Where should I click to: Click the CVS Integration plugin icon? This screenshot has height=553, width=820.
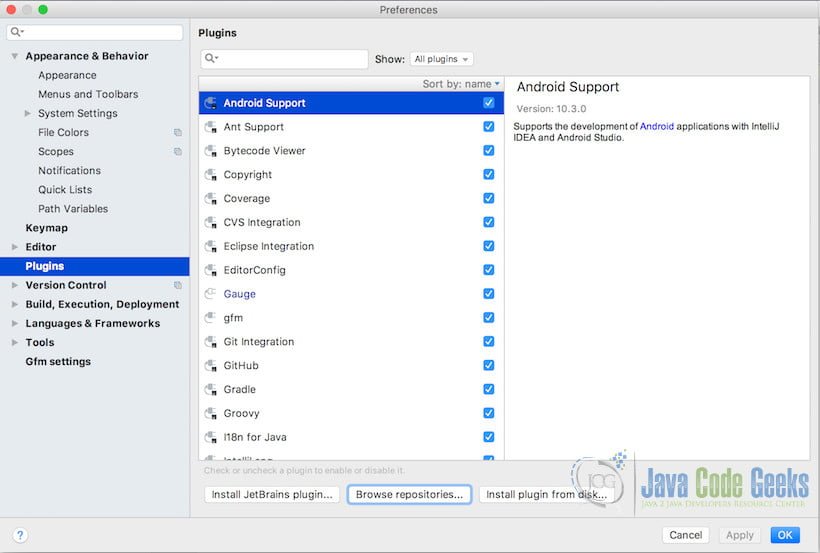(211, 222)
